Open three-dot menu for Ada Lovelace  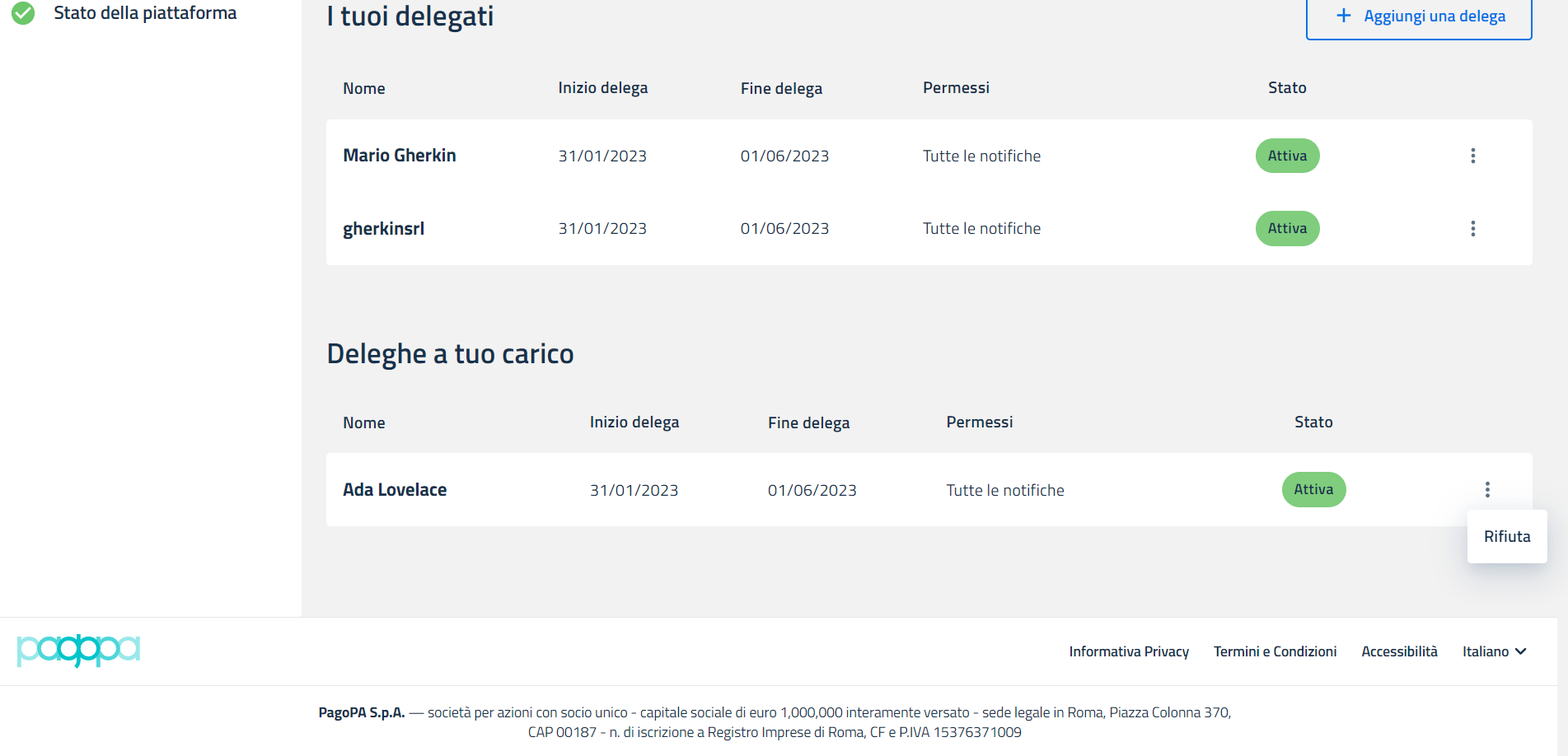click(x=1487, y=490)
